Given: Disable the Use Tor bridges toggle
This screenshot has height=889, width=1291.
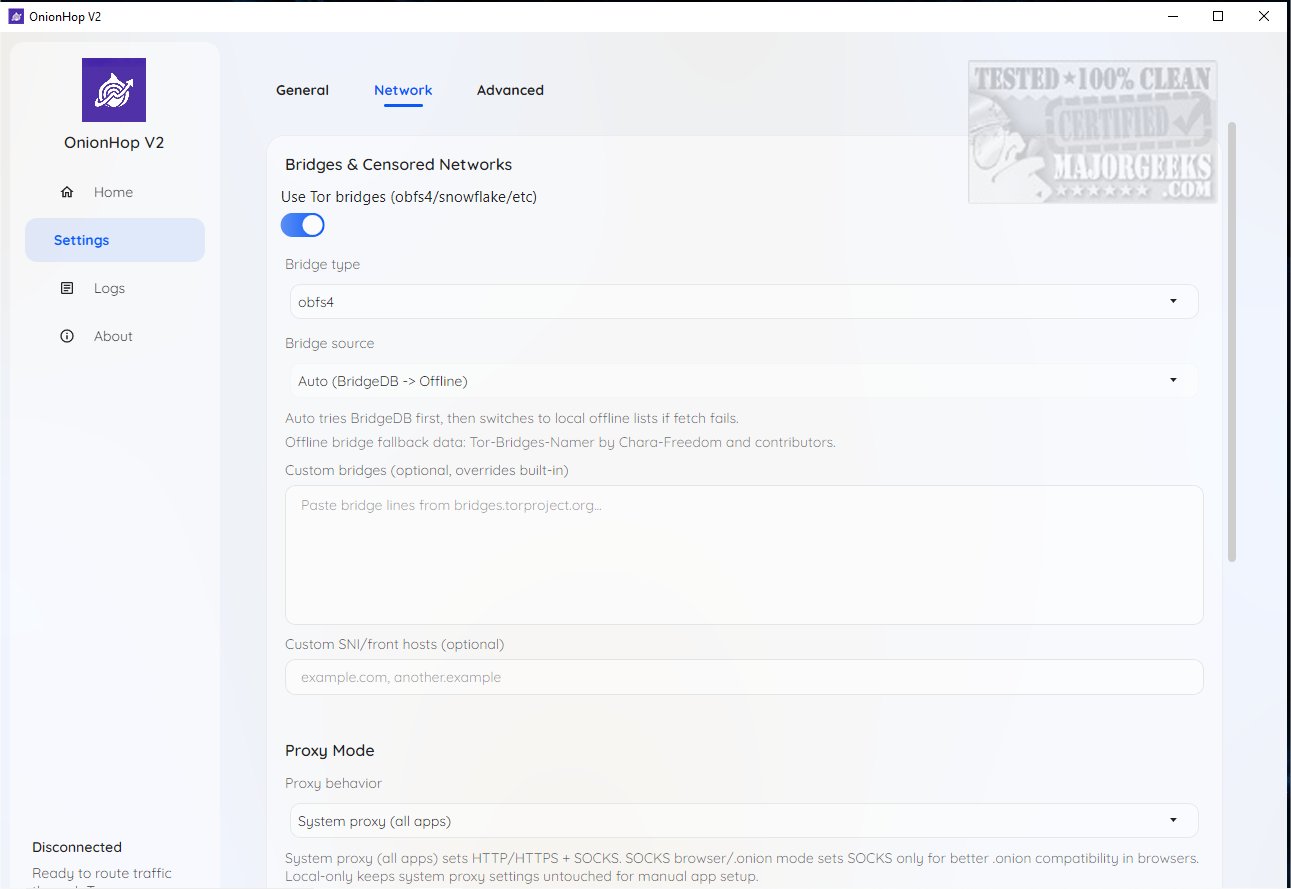Looking at the screenshot, I should (303, 225).
